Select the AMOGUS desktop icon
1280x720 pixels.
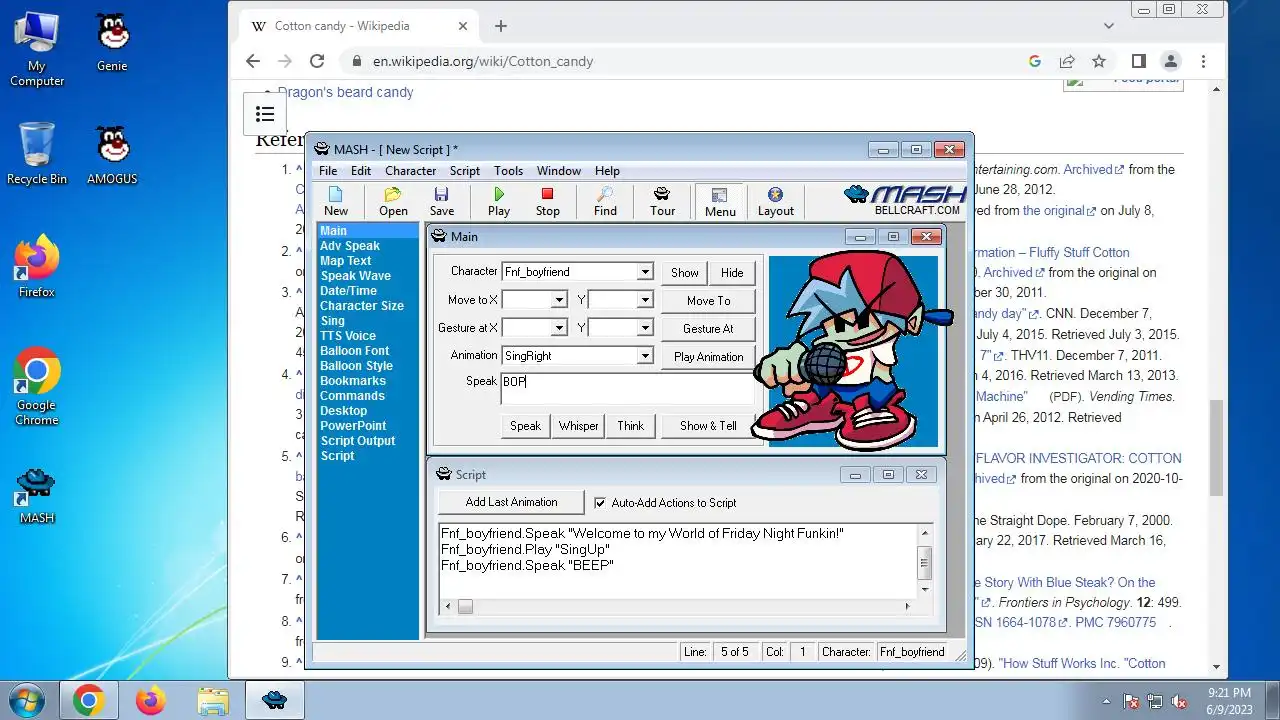(112, 155)
